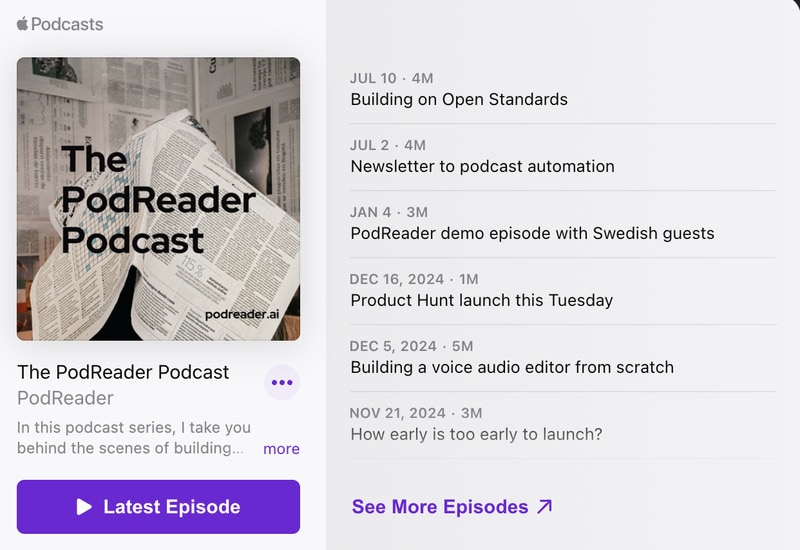Open the Building on Open Standards episode
Screen dimensions: 800x550
click(459, 100)
